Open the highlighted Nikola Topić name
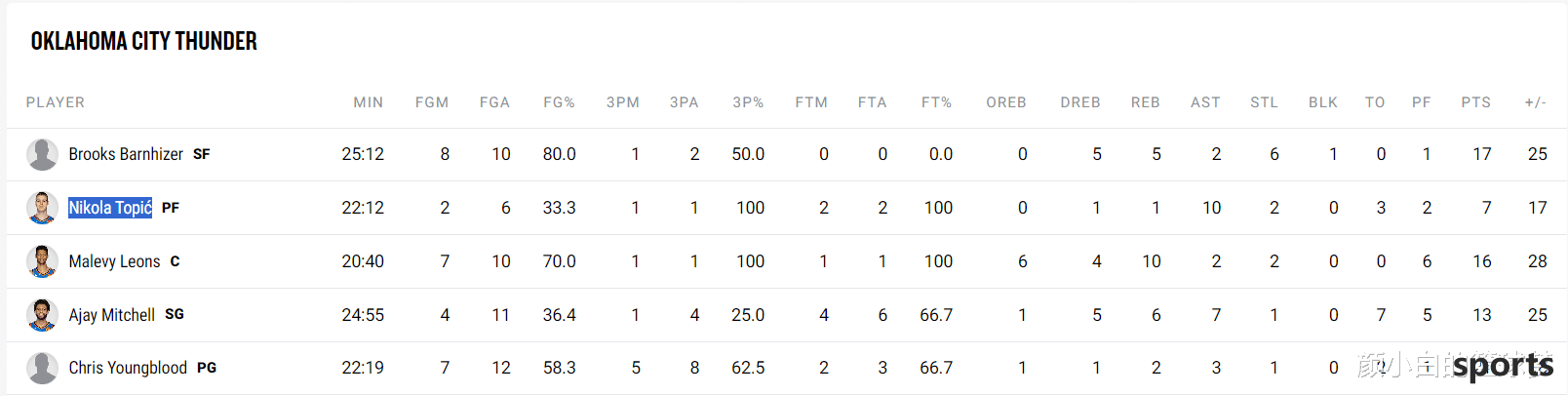The height and width of the screenshot is (396, 1568). tap(110, 208)
